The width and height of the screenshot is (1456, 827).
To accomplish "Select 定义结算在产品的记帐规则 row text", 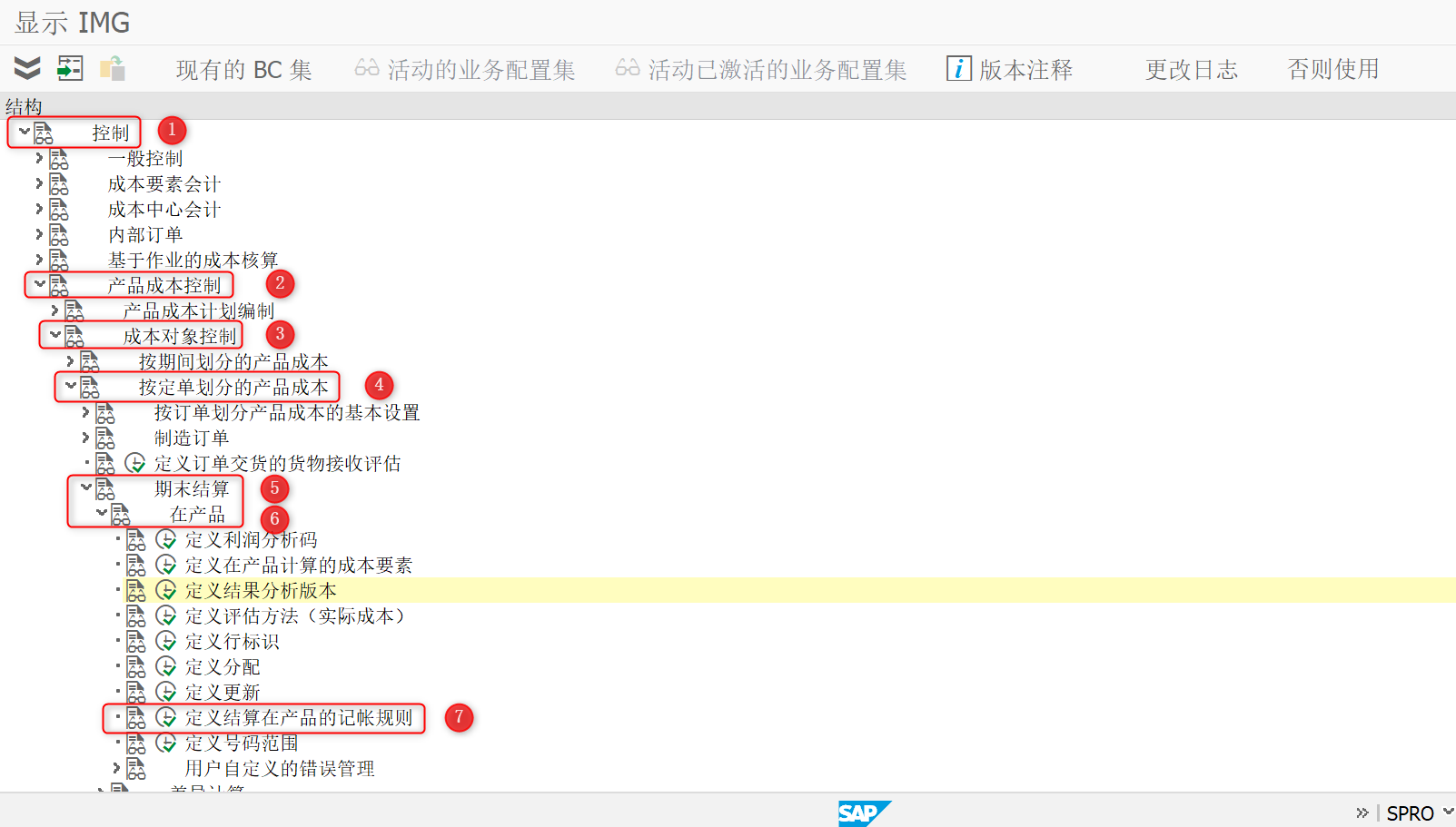I will click(299, 717).
